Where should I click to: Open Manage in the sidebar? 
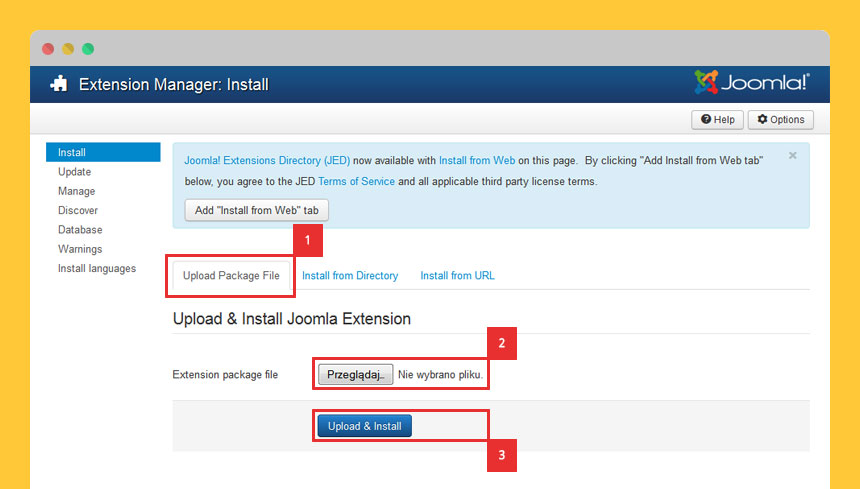click(76, 191)
